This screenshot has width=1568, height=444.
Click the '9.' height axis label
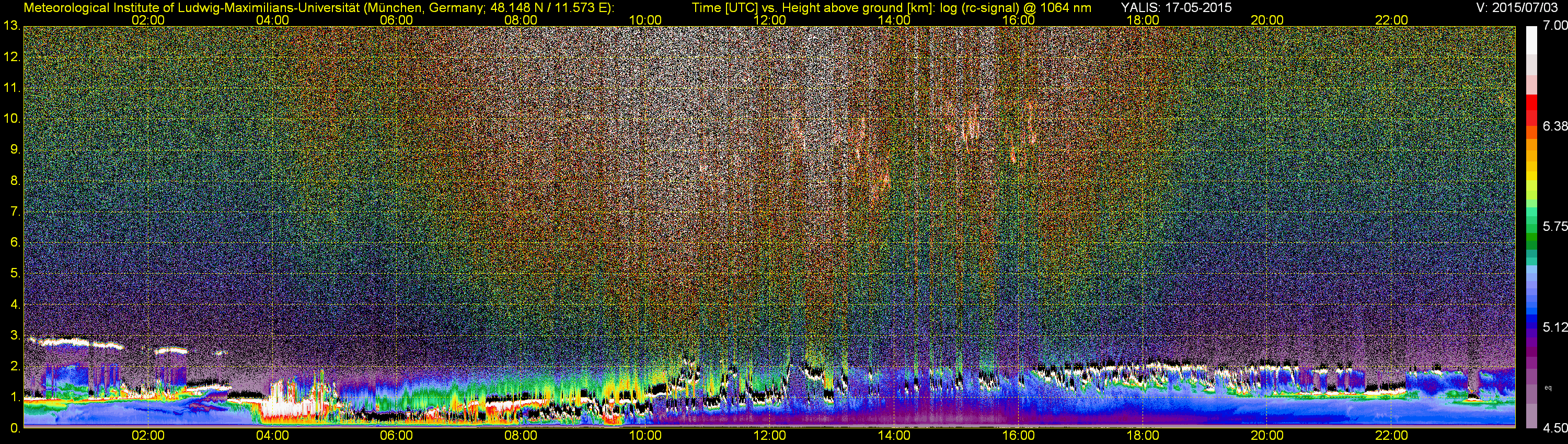(x=16, y=149)
